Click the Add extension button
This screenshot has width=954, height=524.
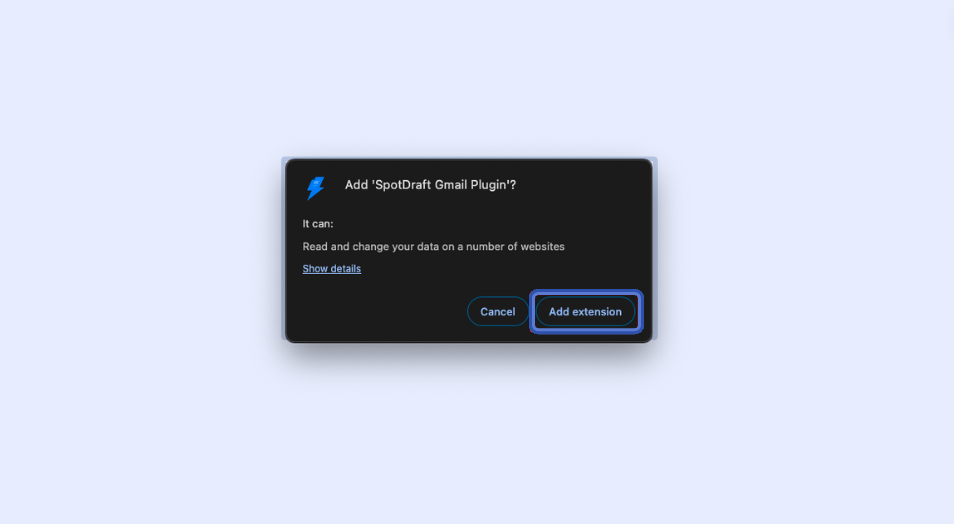point(585,312)
